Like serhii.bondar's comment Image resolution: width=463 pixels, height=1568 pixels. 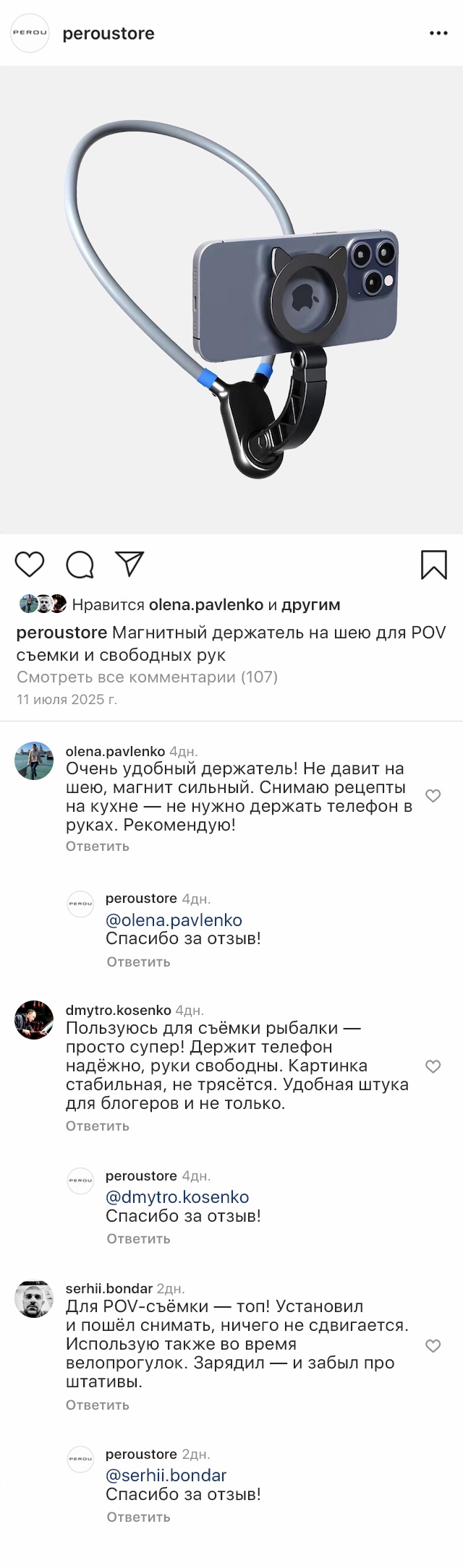click(x=433, y=1345)
